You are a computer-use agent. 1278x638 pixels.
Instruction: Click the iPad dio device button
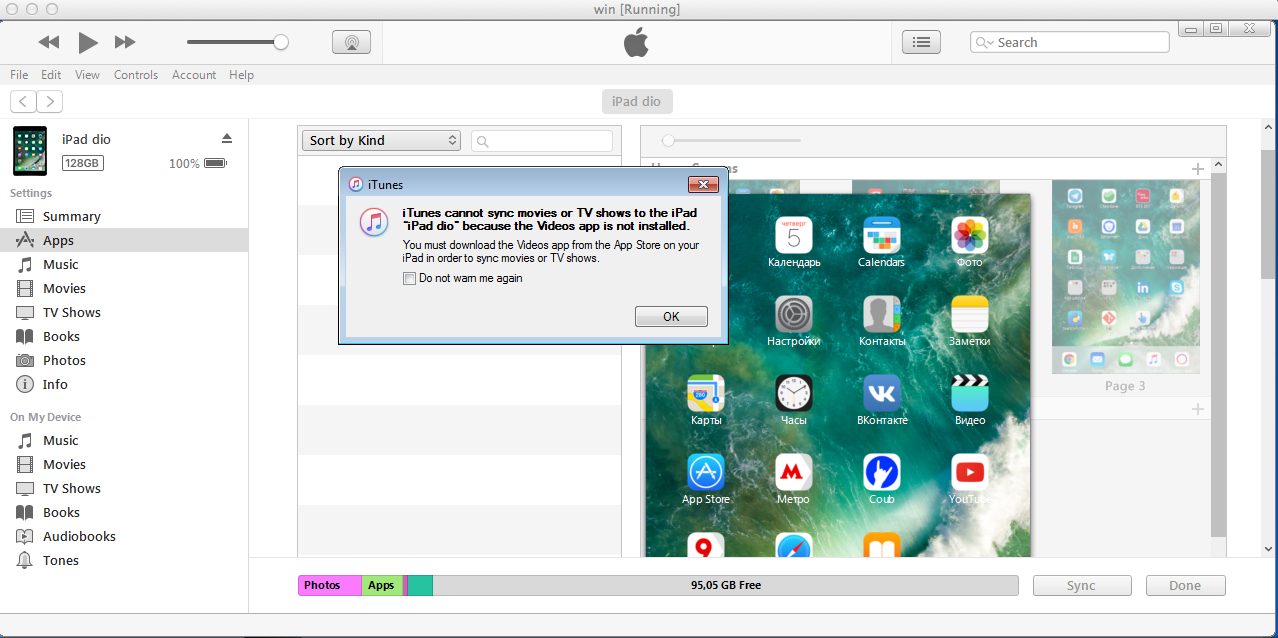637,101
